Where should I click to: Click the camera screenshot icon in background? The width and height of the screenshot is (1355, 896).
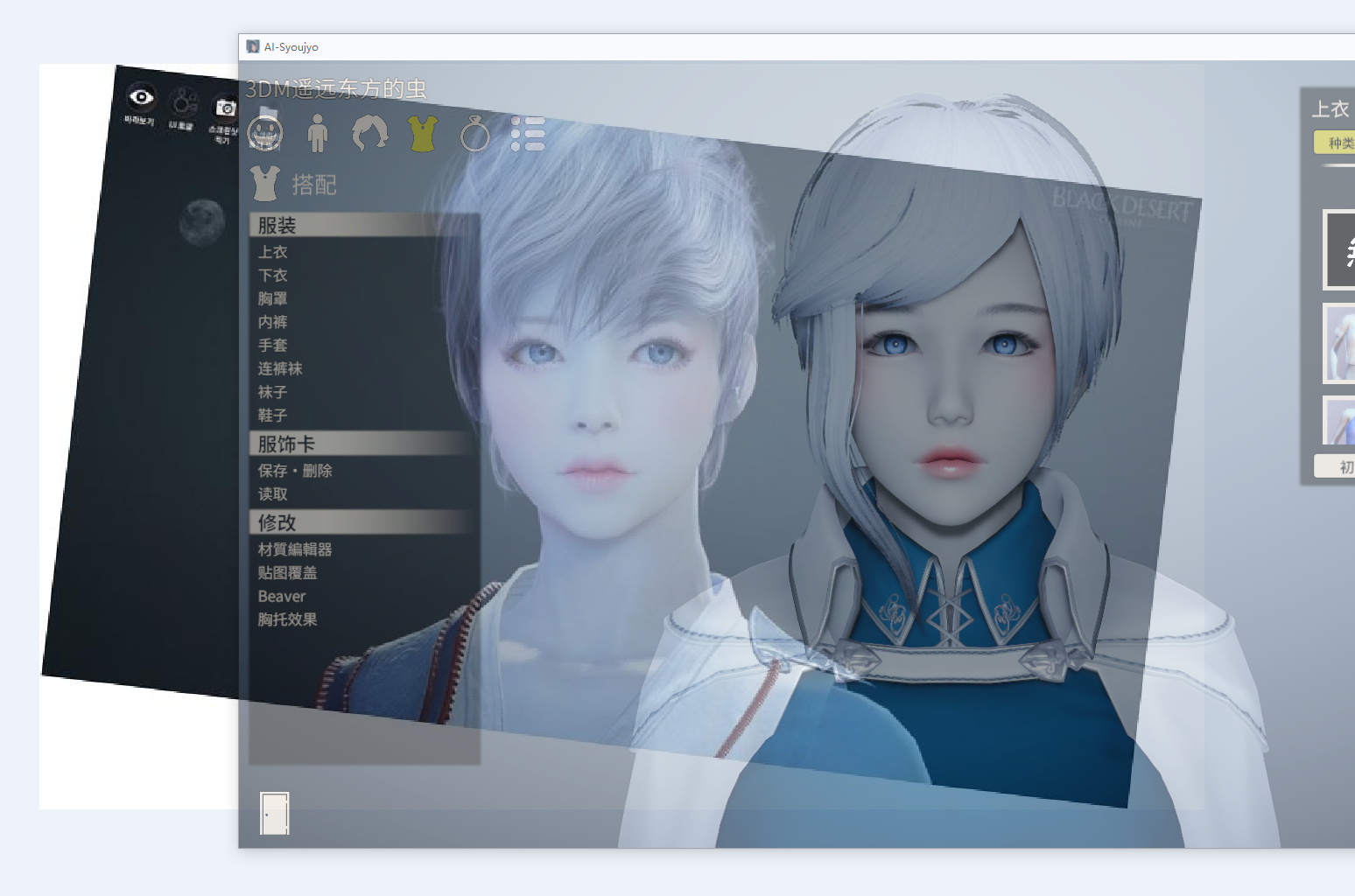coord(226,108)
